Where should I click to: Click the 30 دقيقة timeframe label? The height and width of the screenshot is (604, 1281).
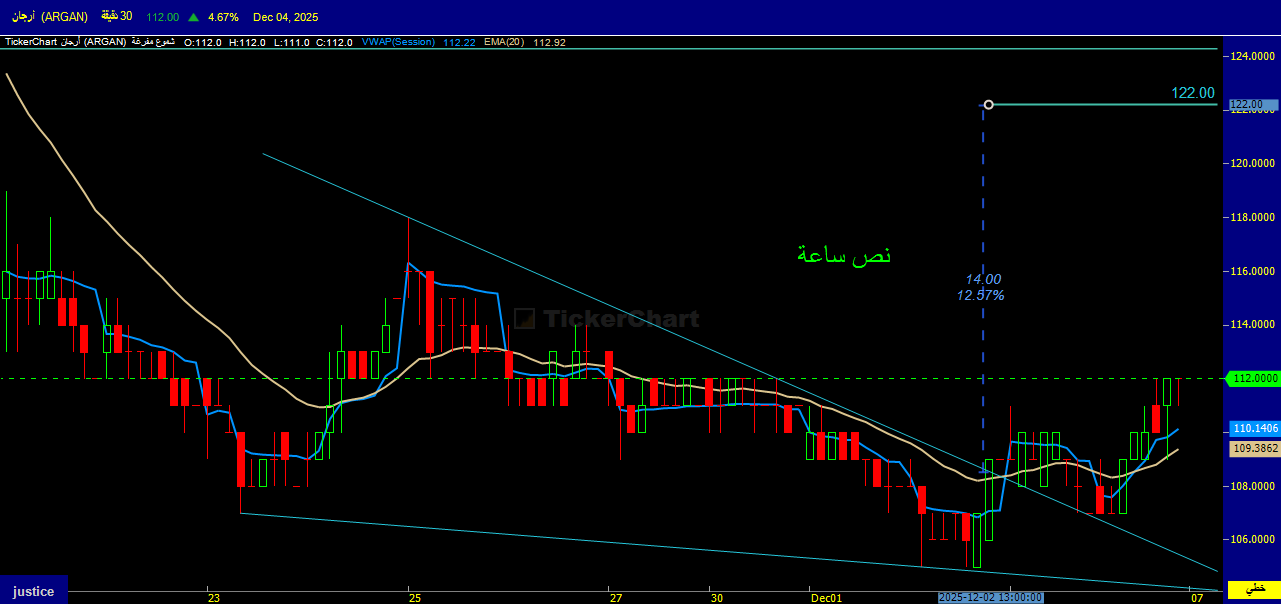click(x=119, y=17)
